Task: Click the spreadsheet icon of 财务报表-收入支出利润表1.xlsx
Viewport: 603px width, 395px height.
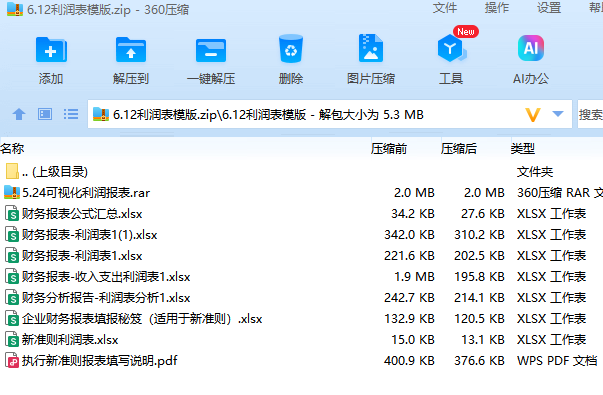Action: (x=12, y=277)
